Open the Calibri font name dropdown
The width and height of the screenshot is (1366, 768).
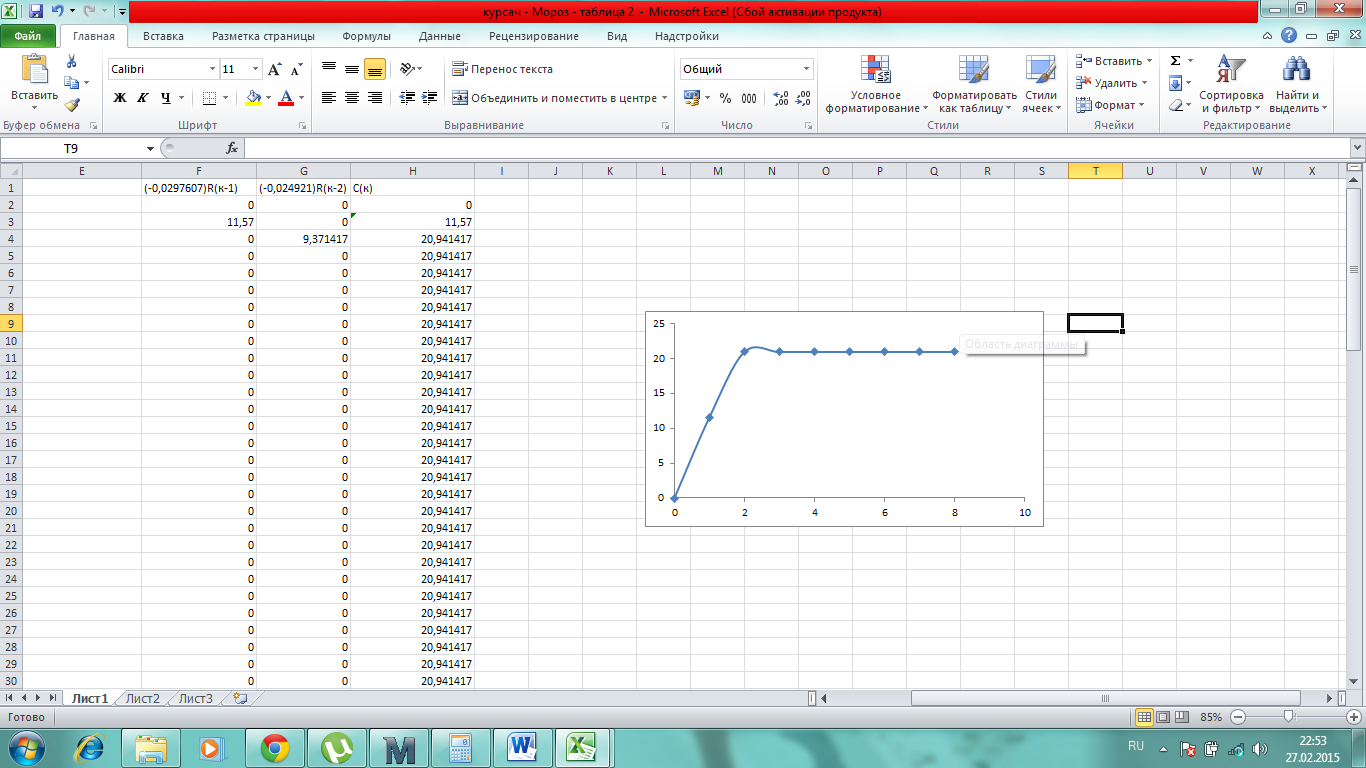[212, 69]
